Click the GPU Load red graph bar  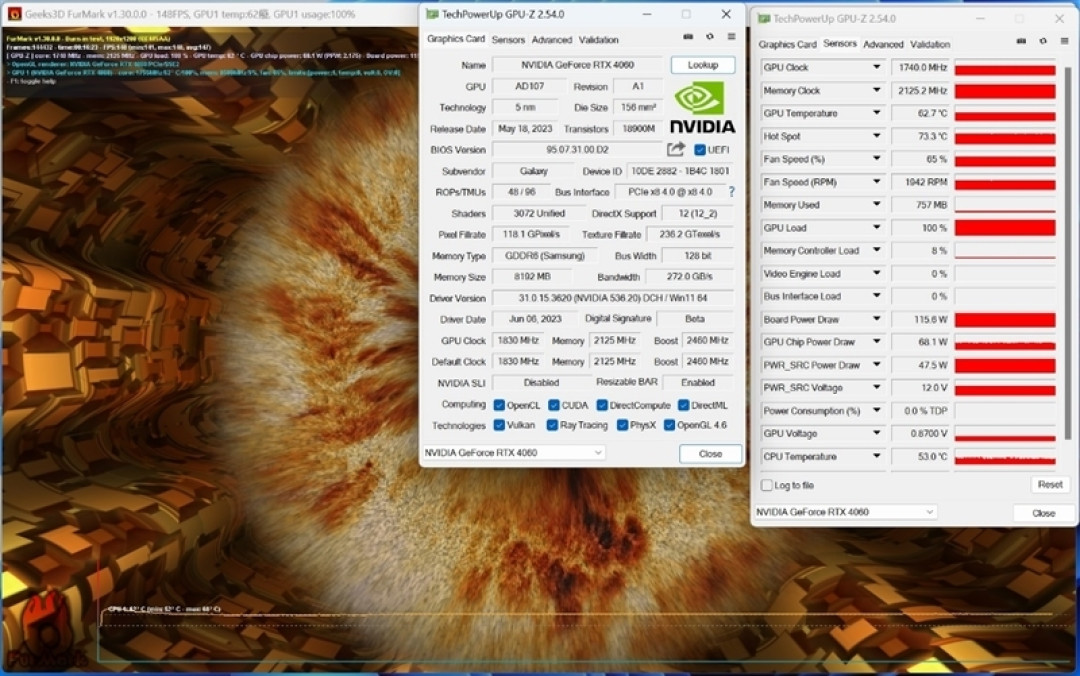(1005, 227)
